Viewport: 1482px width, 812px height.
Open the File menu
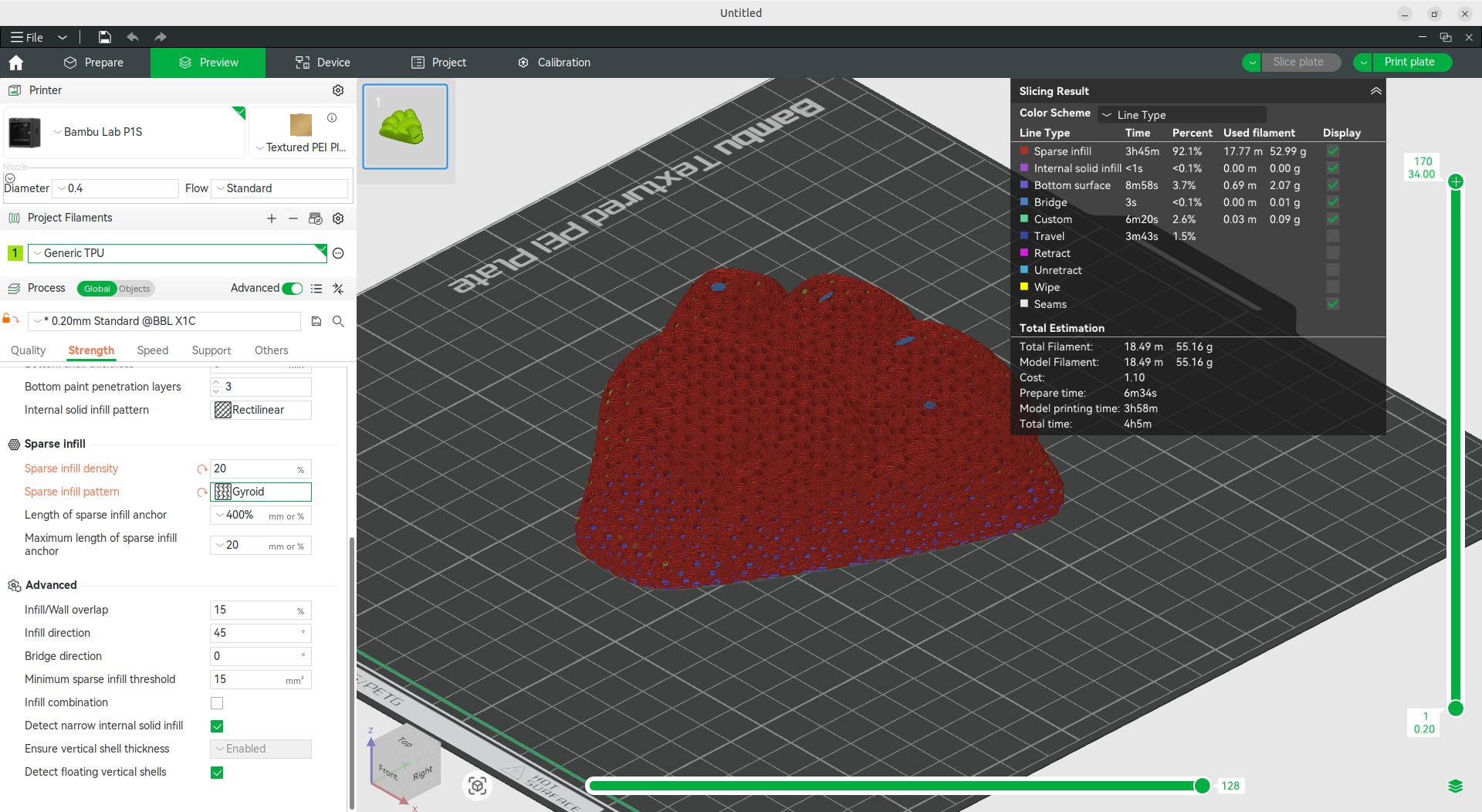[x=28, y=37]
